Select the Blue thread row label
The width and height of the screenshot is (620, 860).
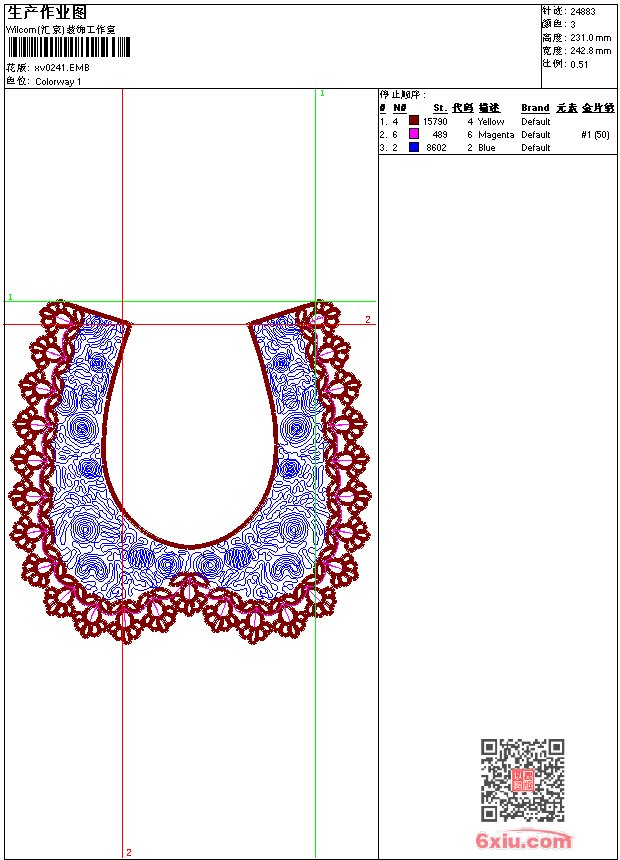pos(486,148)
